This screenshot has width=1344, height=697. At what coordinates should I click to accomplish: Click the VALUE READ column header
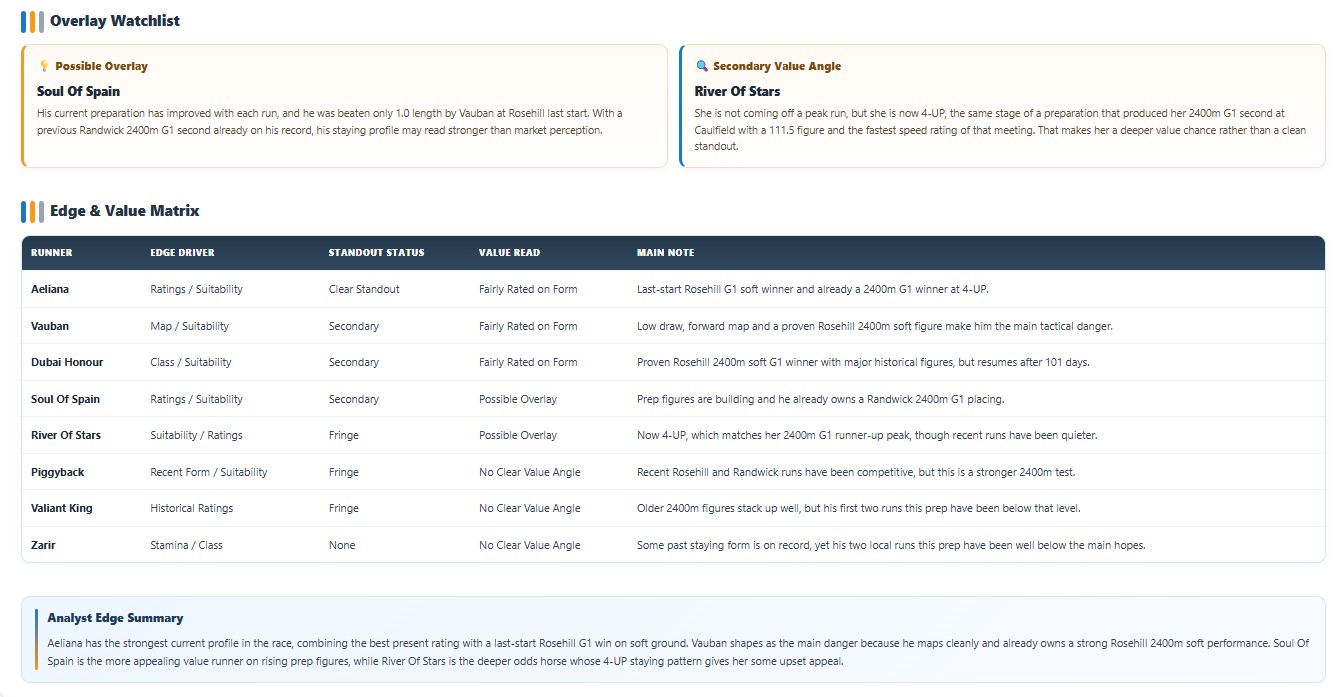click(509, 253)
